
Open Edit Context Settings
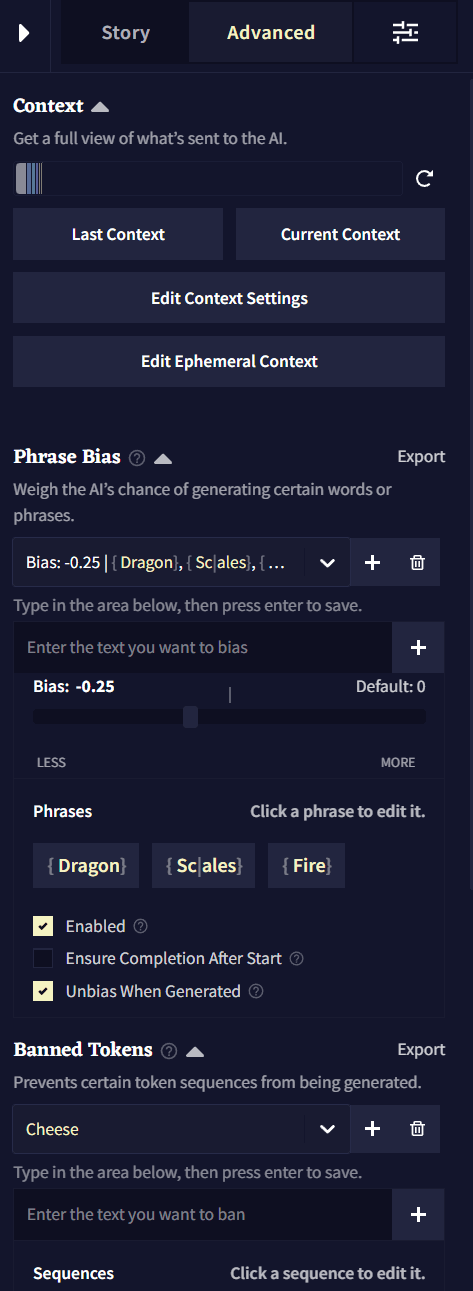[x=229, y=298]
